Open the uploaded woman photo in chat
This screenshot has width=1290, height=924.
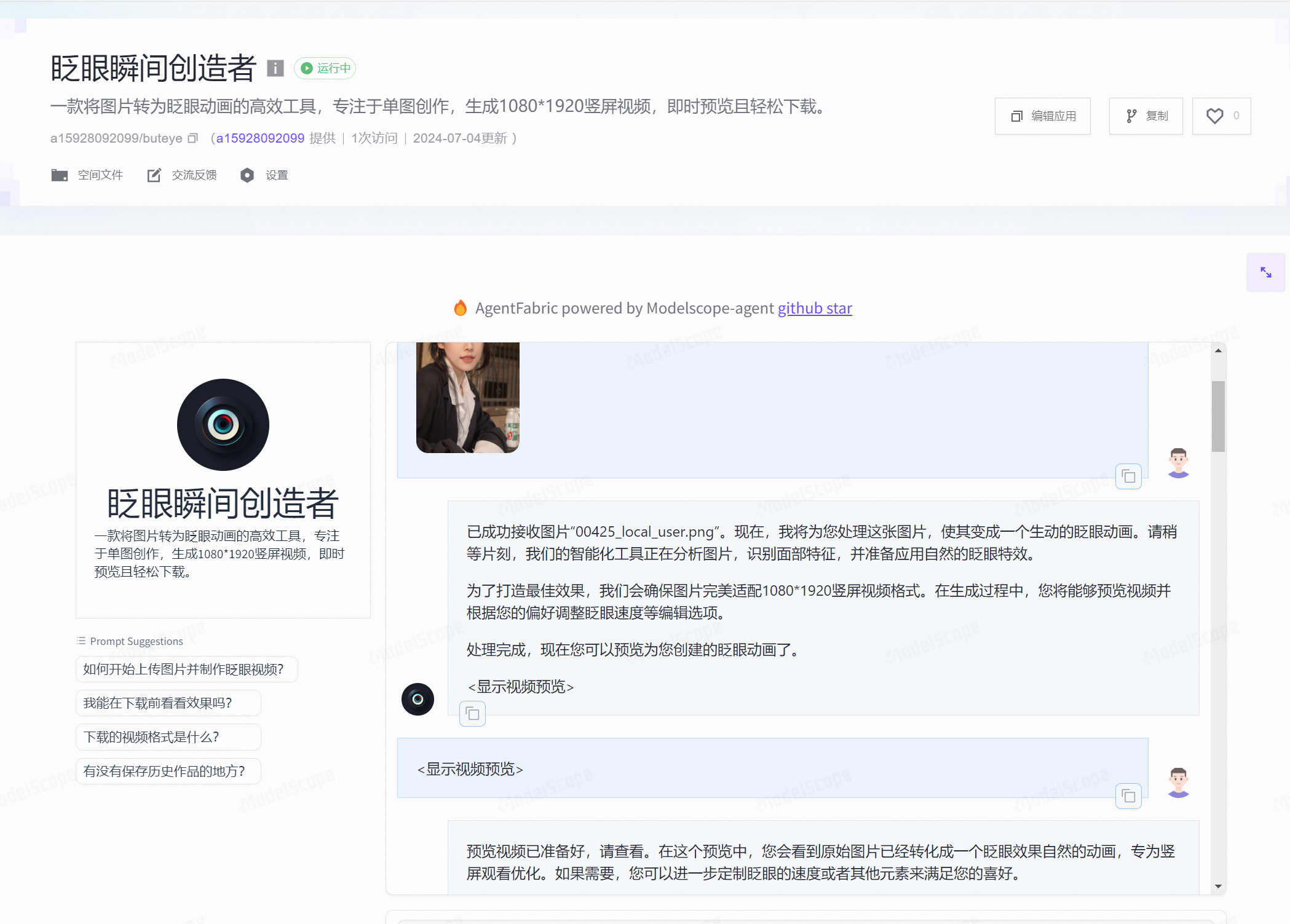(468, 398)
